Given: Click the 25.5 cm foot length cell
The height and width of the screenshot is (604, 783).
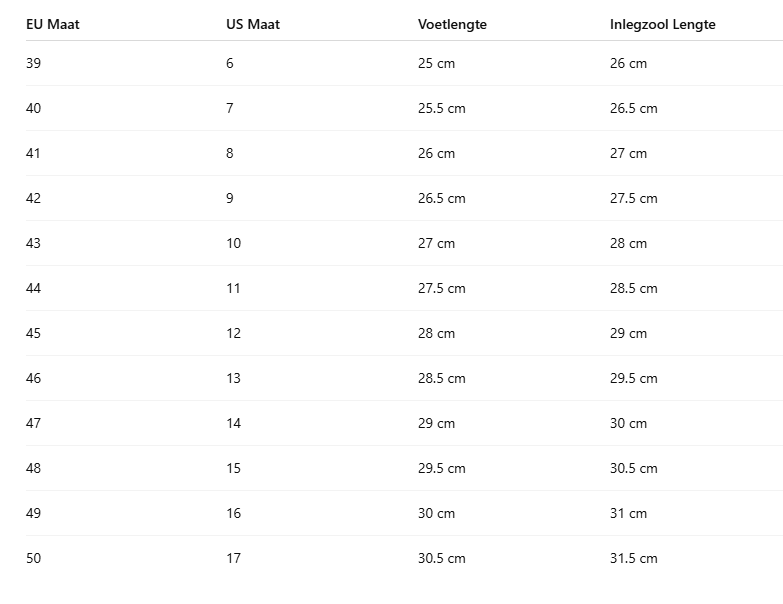Looking at the screenshot, I should (x=441, y=108).
